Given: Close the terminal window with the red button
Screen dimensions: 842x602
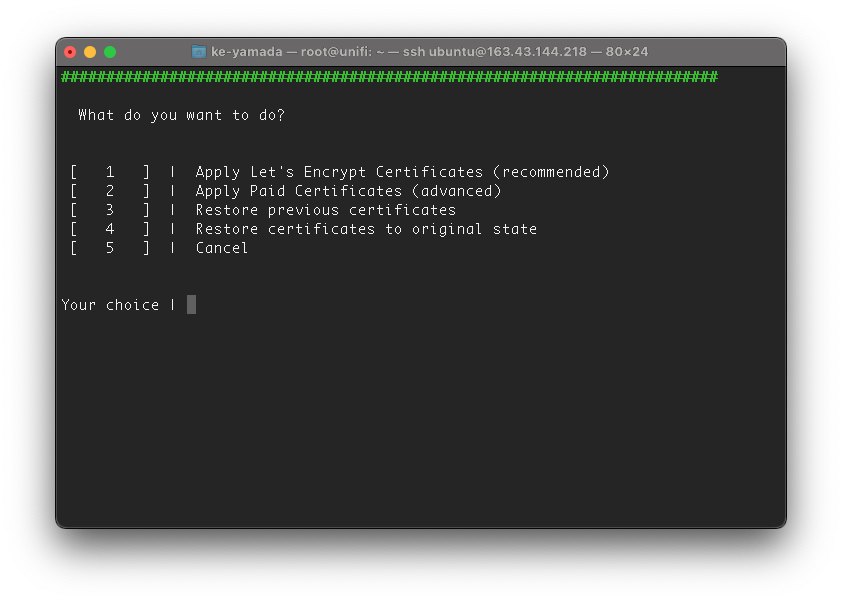Looking at the screenshot, I should click(x=70, y=52).
